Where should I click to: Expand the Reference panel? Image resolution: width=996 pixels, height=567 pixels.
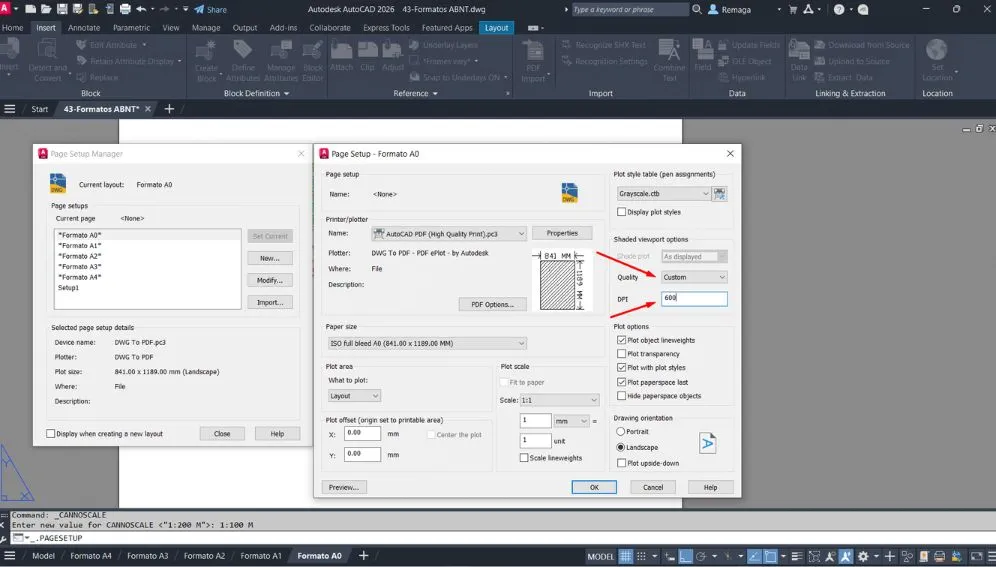pos(415,93)
